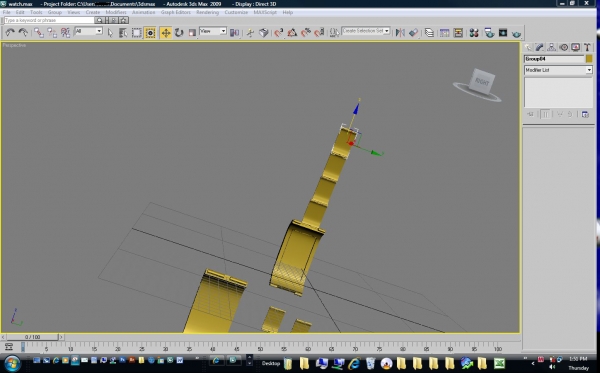This screenshot has width=600, height=373.
Task: Open the Rendering menu
Action: 207,12
